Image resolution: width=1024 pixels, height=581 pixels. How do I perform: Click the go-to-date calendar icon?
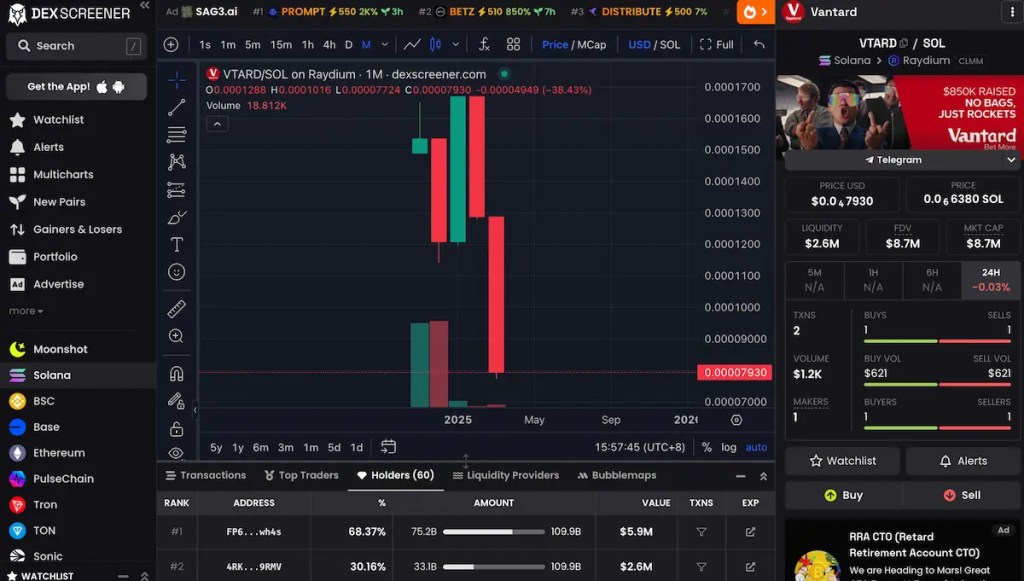(389, 447)
